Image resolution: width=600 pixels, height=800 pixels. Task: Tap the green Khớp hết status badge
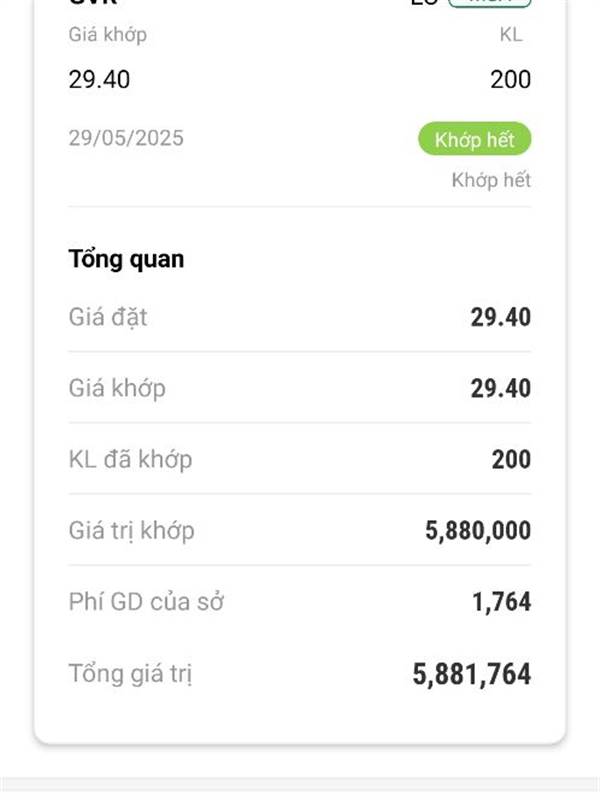coord(474,139)
